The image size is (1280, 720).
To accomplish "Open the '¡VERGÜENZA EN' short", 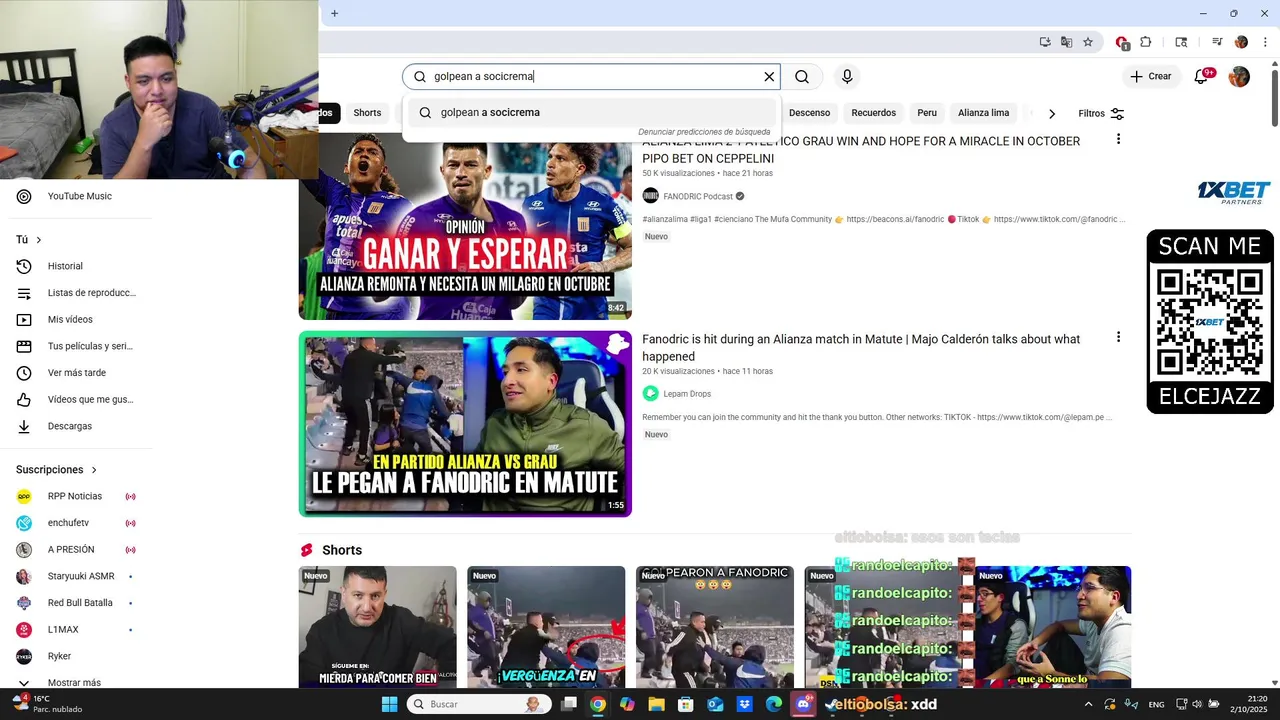I will 546,627.
